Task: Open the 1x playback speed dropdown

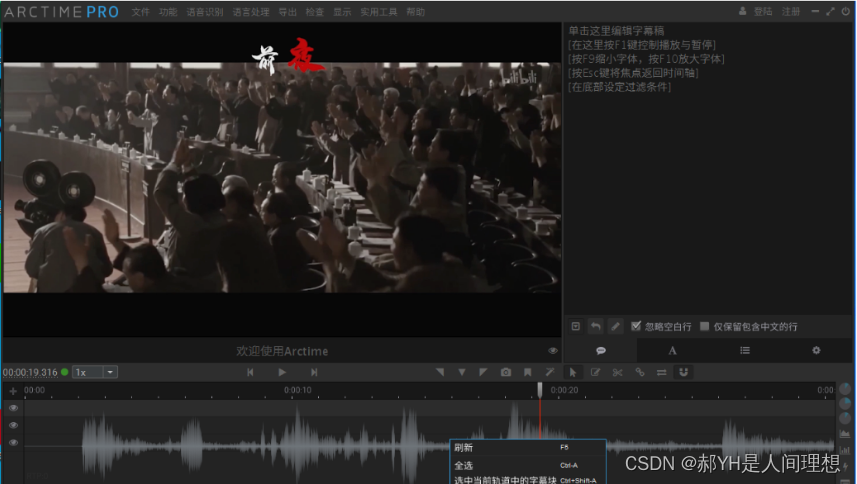Action: tap(95, 372)
